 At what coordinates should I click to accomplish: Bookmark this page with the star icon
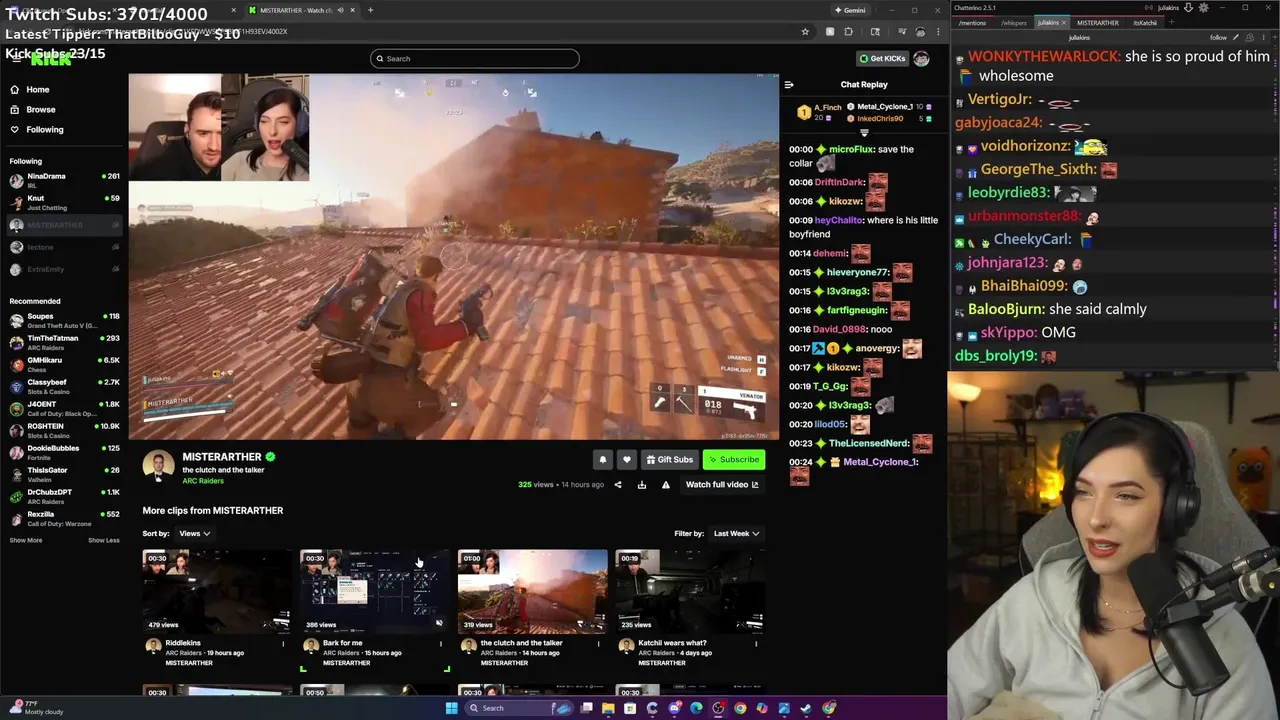pos(805,32)
